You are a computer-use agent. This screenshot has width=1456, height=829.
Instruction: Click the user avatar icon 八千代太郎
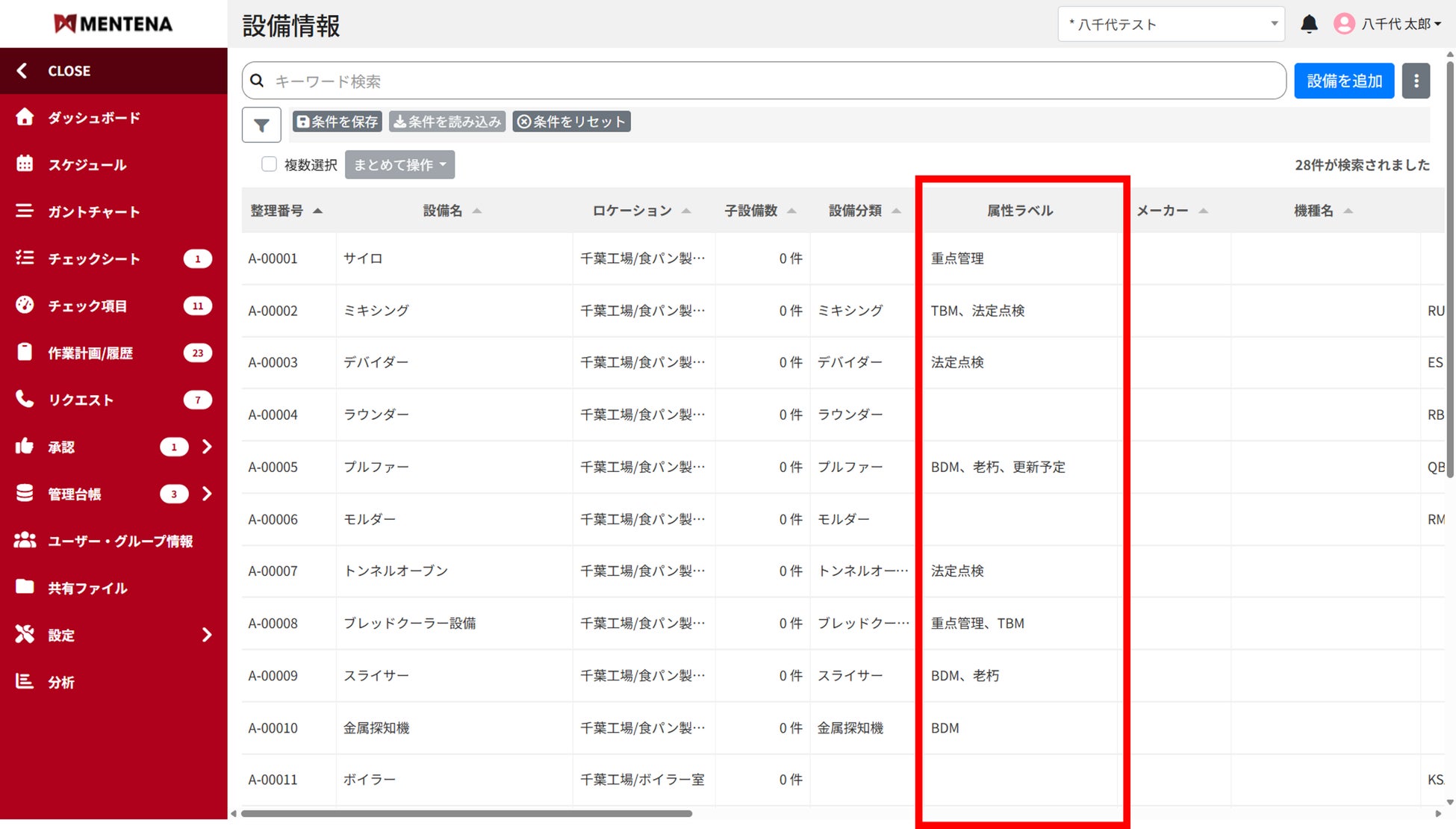[1344, 24]
